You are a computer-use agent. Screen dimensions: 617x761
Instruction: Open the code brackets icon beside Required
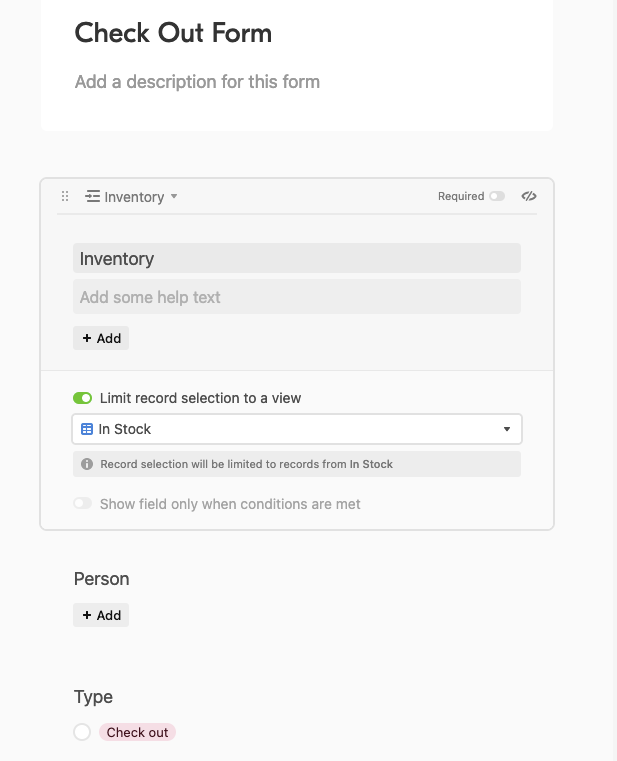coord(529,196)
